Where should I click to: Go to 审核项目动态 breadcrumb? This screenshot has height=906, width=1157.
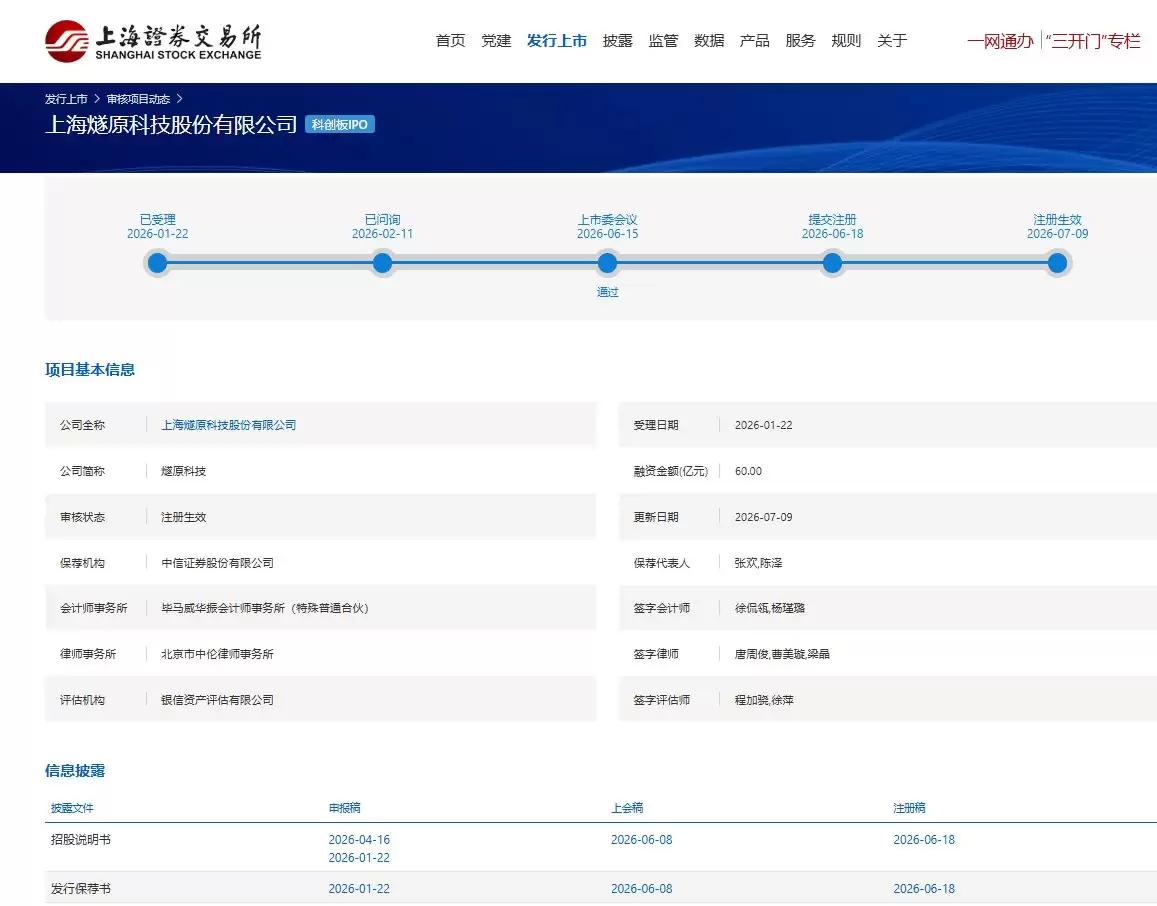point(138,99)
